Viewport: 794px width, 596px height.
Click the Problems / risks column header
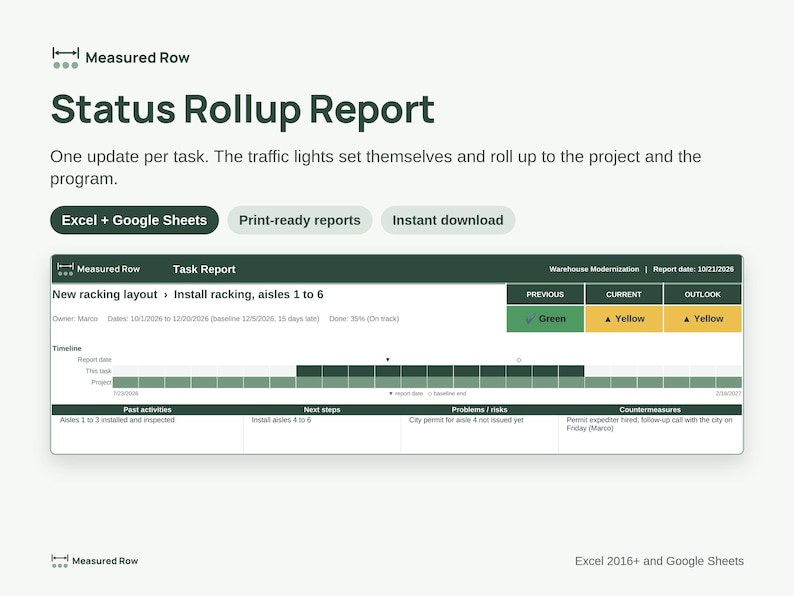click(480, 410)
